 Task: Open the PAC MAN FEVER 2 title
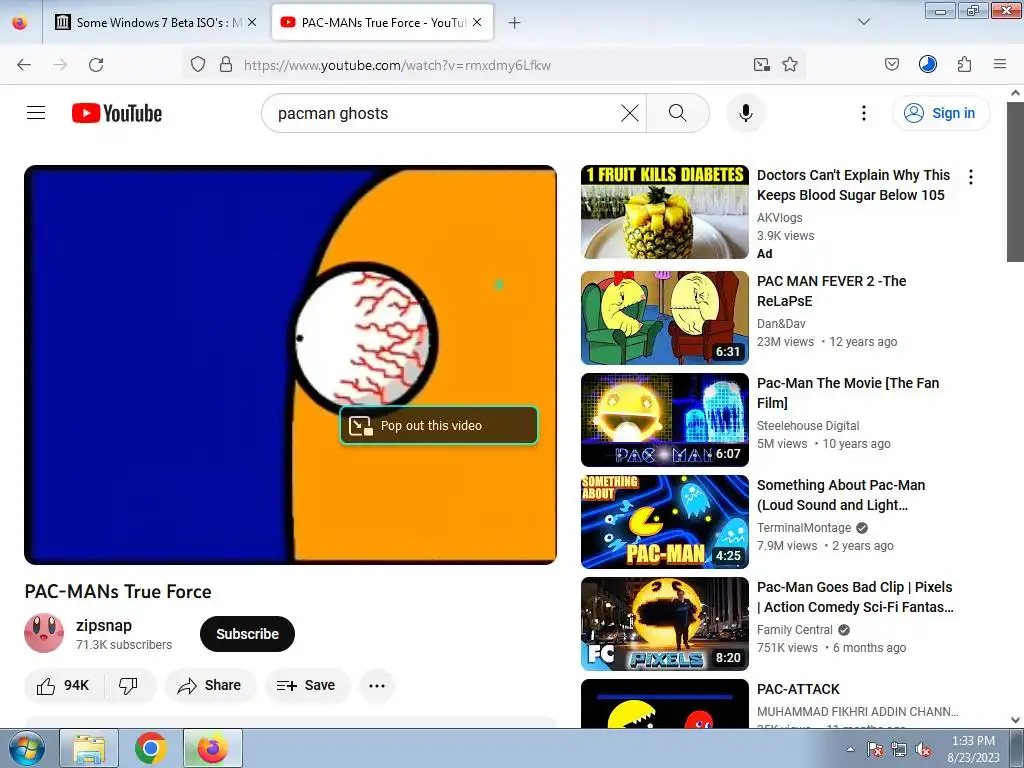831,291
